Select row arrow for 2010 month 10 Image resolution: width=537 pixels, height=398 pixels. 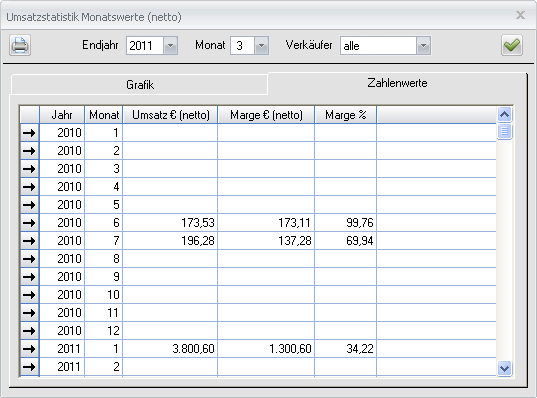click(29, 295)
